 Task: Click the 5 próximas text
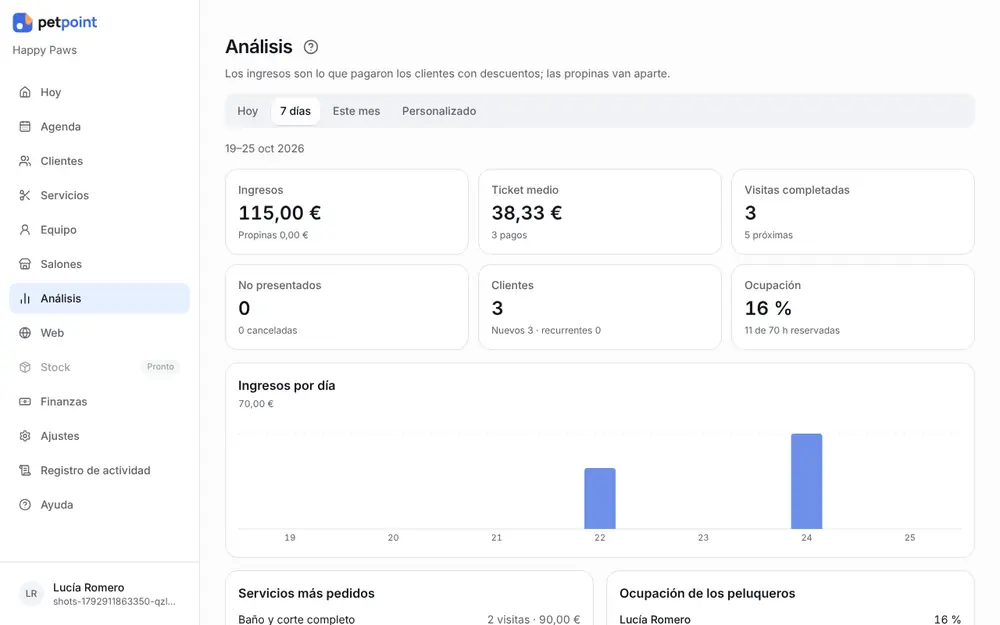click(768, 235)
